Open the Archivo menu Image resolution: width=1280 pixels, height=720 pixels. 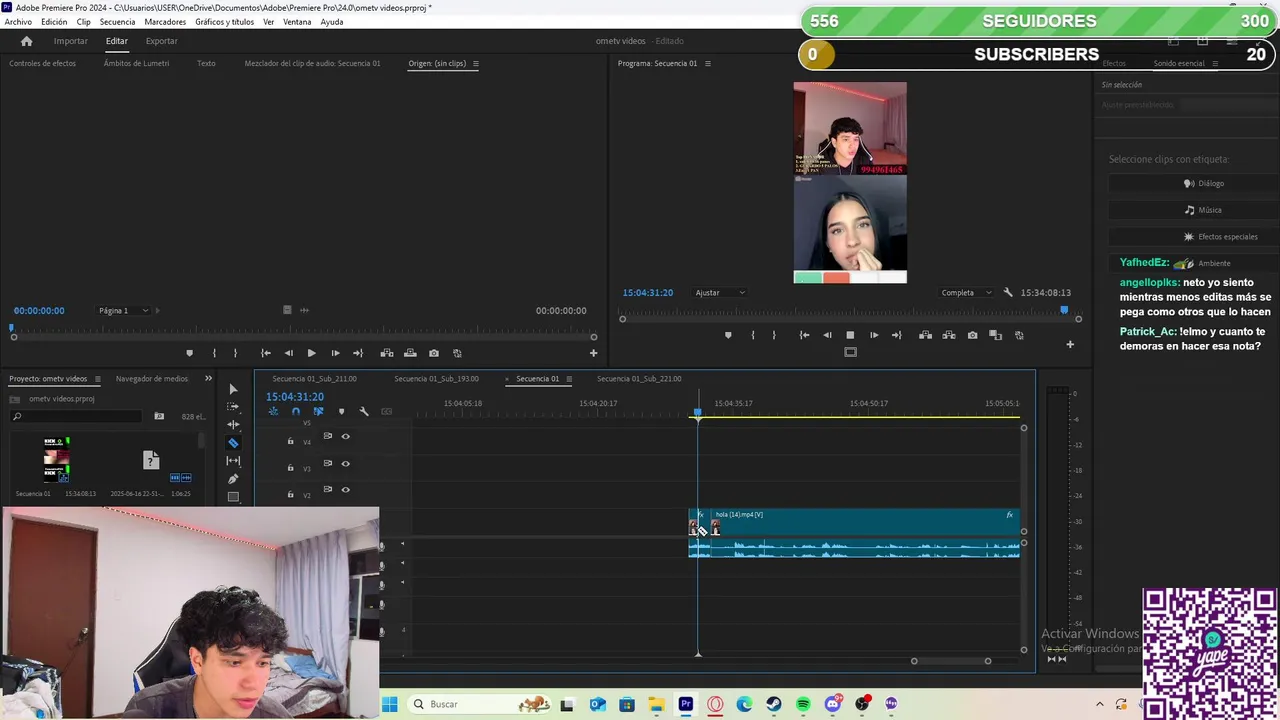click(18, 22)
